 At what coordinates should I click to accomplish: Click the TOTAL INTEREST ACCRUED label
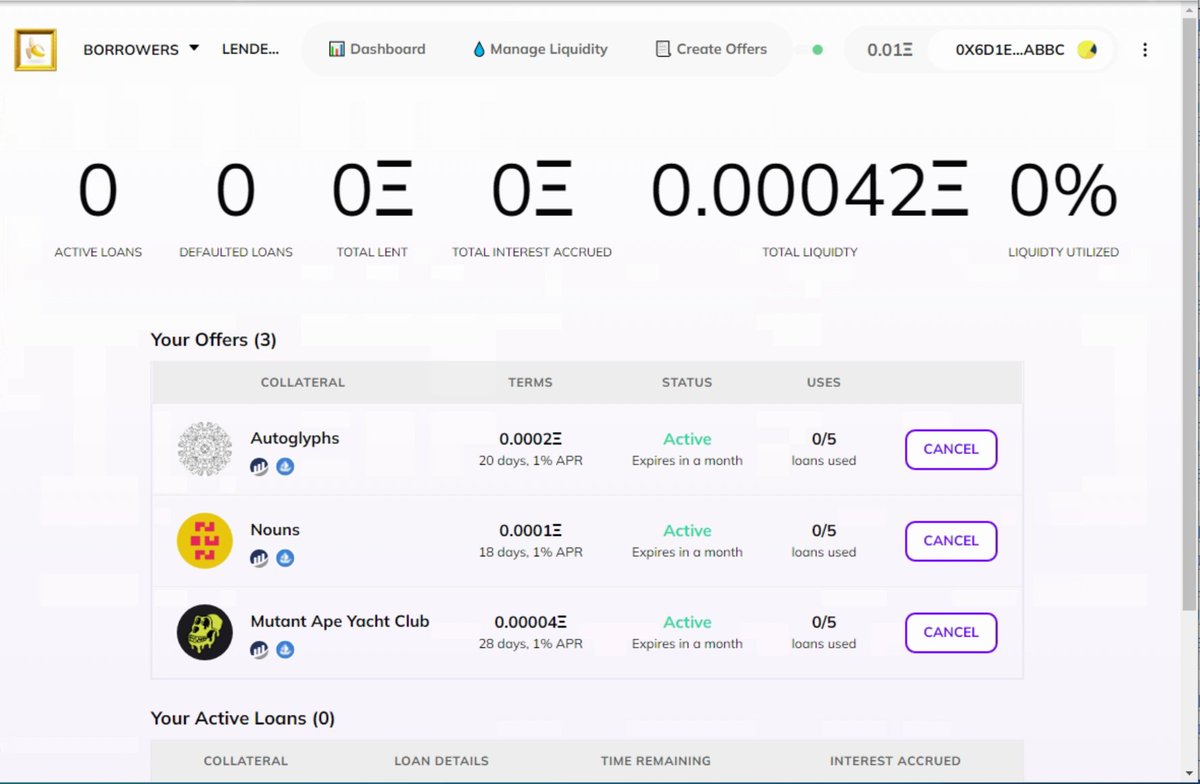pyautogui.click(x=532, y=252)
